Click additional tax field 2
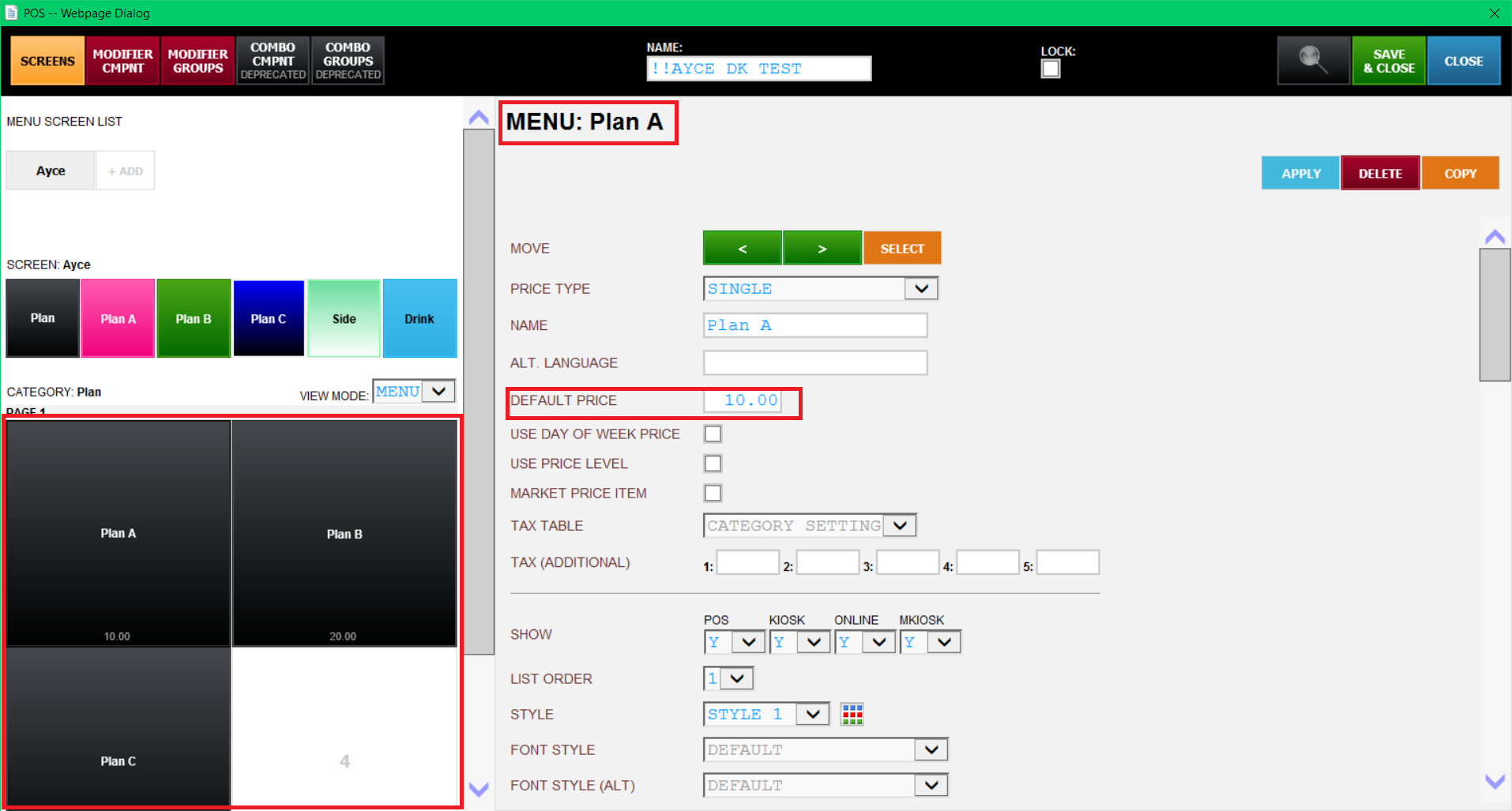 click(x=828, y=562)
